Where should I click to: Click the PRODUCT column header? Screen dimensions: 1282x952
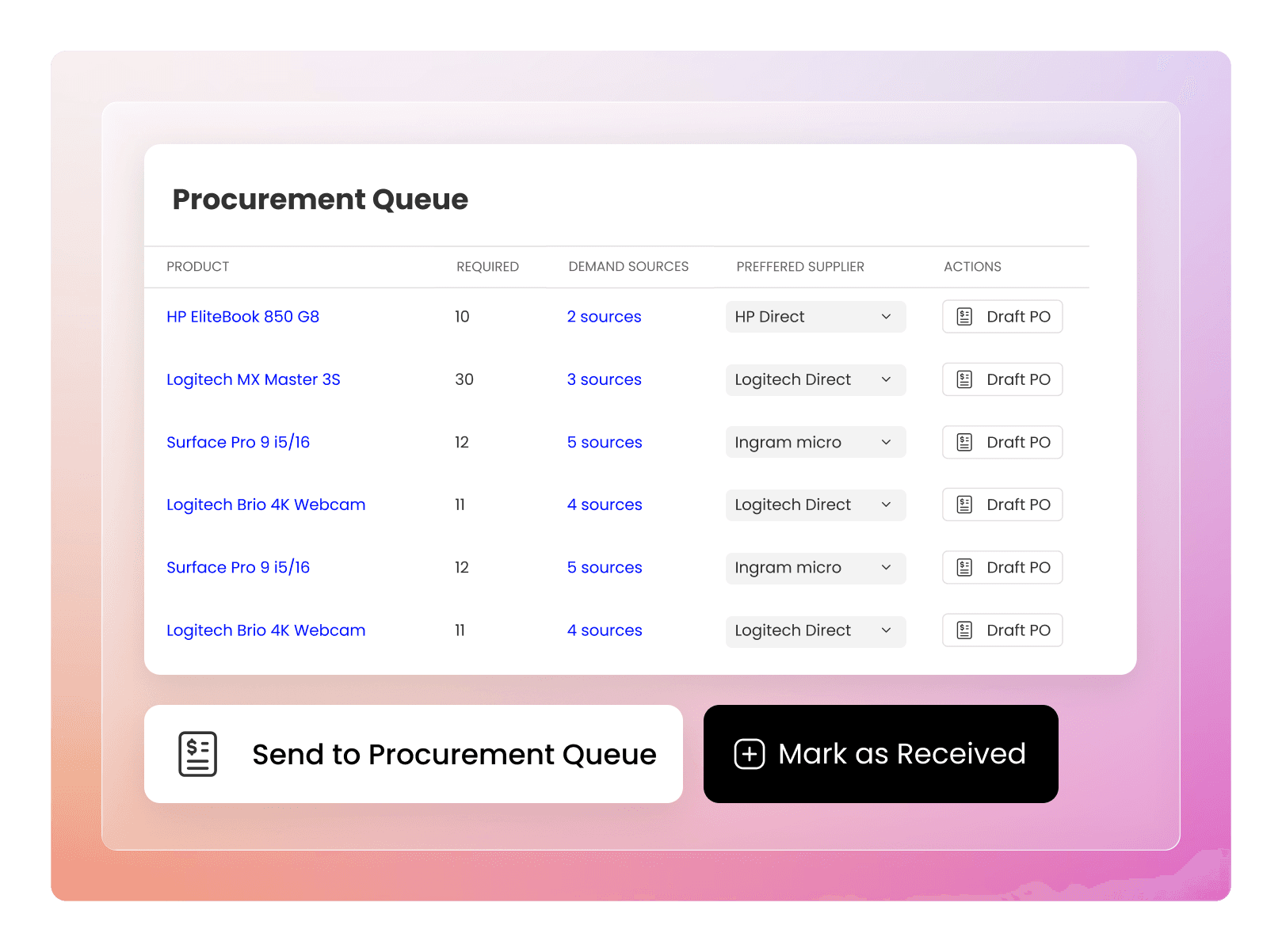click(x=198, y=267)
